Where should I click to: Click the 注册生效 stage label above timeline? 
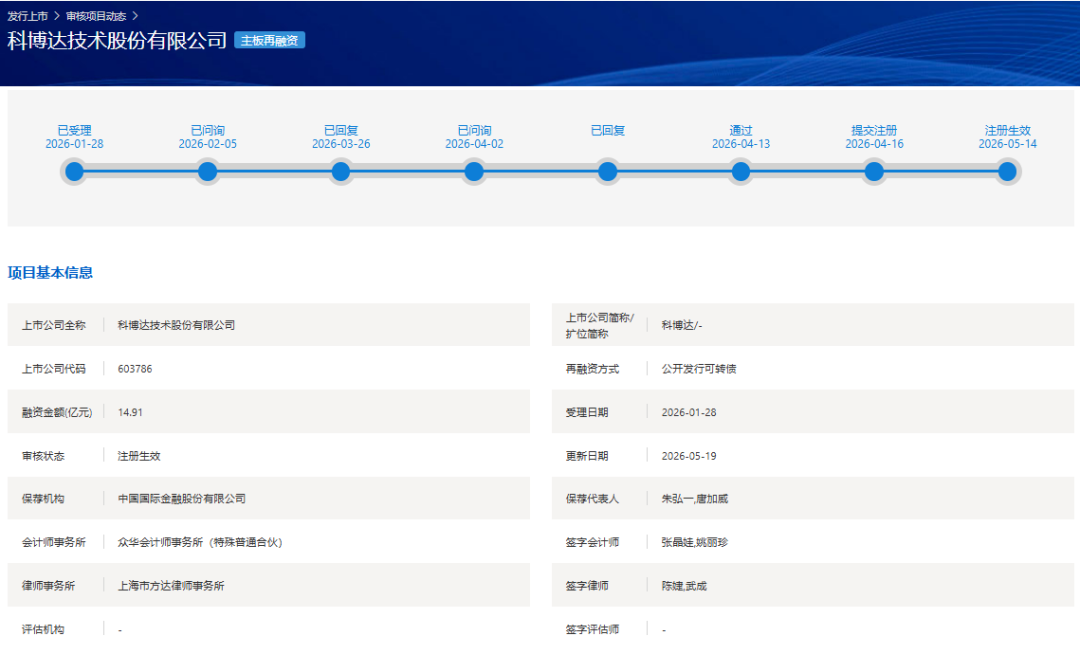(1008, 130)
